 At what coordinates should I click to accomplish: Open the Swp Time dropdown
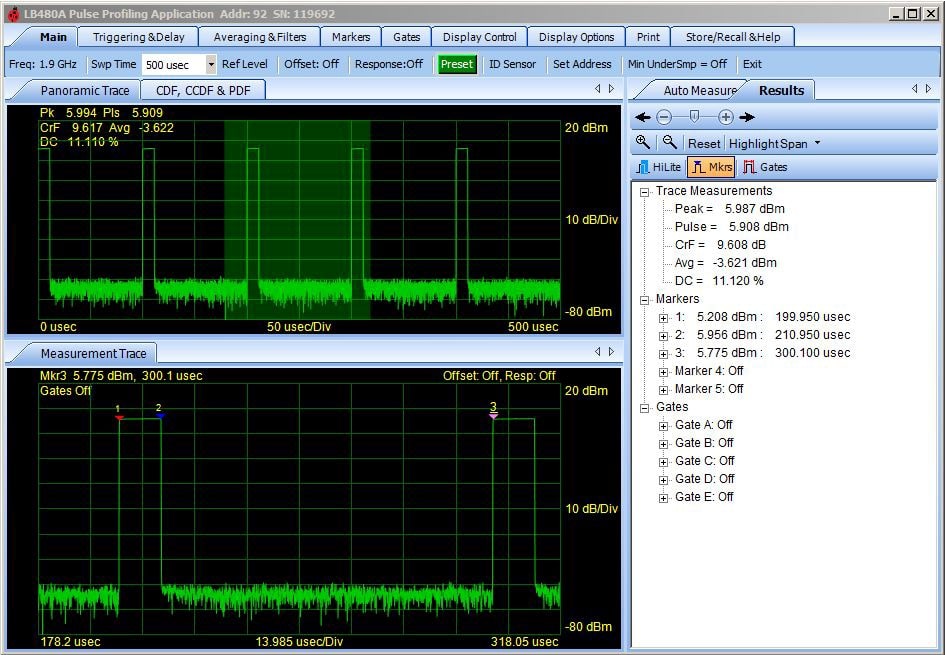point(211,64)
